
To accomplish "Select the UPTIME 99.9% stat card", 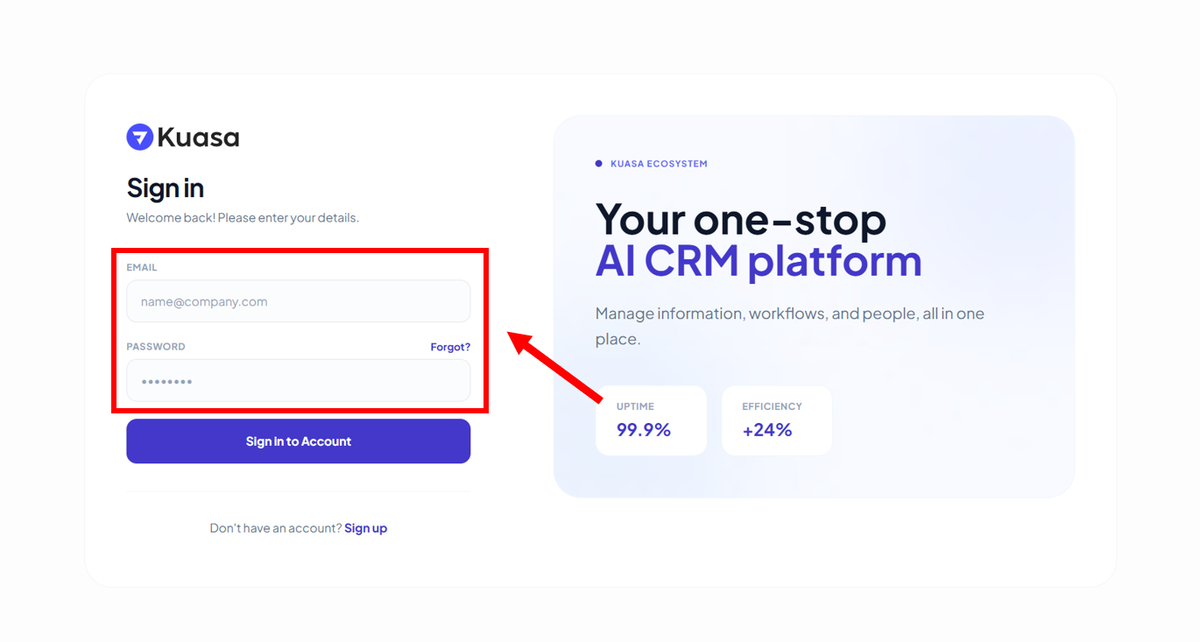I will [x=651, y=420].
